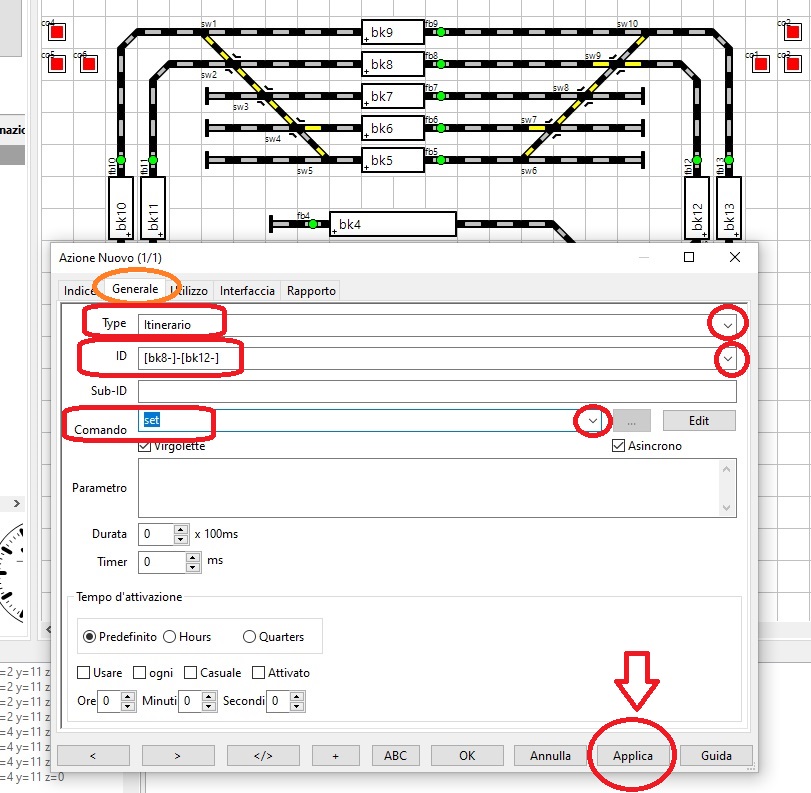Toggle turnout sw7 on the track
This screenshot has height=793, width=811.
pyautogui.click(x=550, y=128)
